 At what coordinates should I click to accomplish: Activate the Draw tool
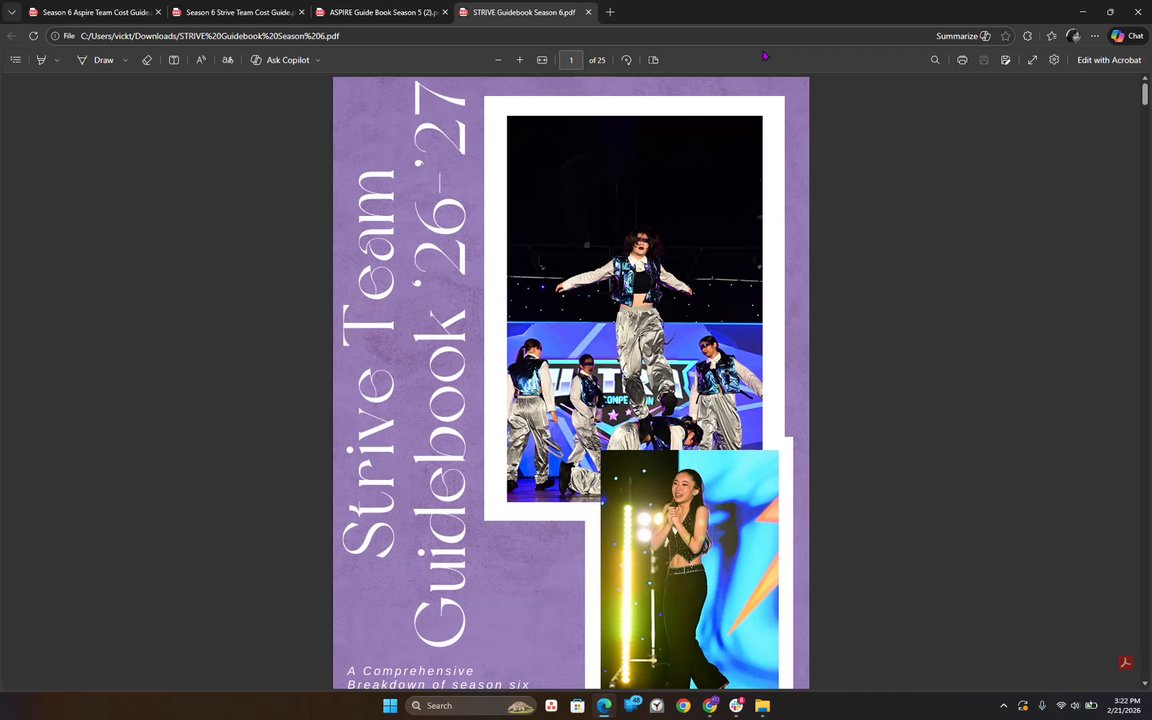tap(96, 60)
